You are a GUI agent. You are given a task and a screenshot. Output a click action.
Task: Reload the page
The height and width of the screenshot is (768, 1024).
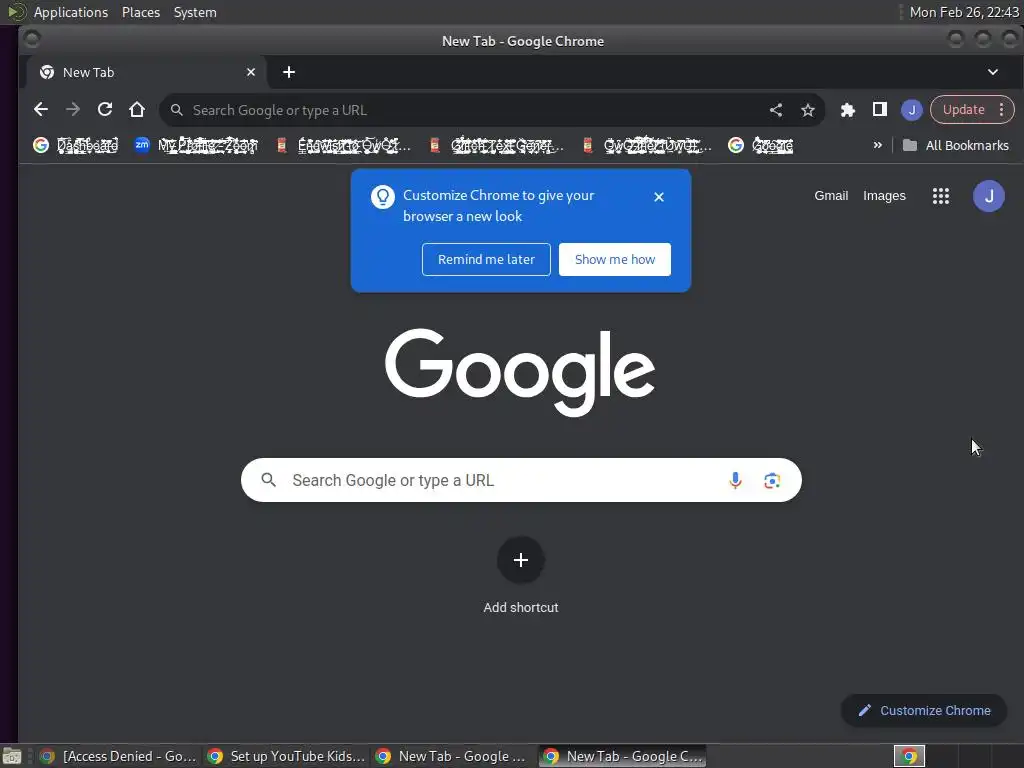tap(104, 110)
